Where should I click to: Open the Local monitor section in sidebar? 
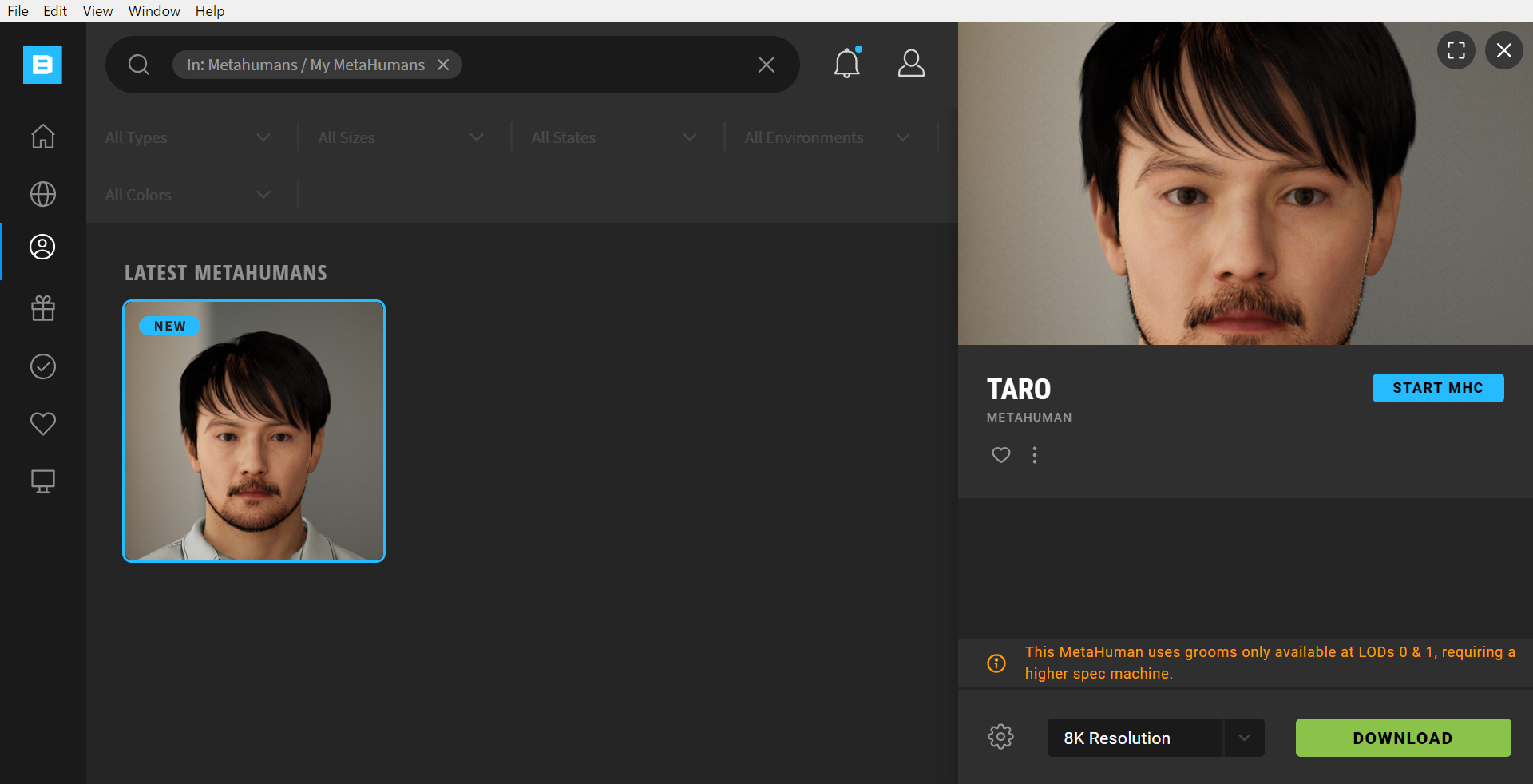[x=43, y=481]
